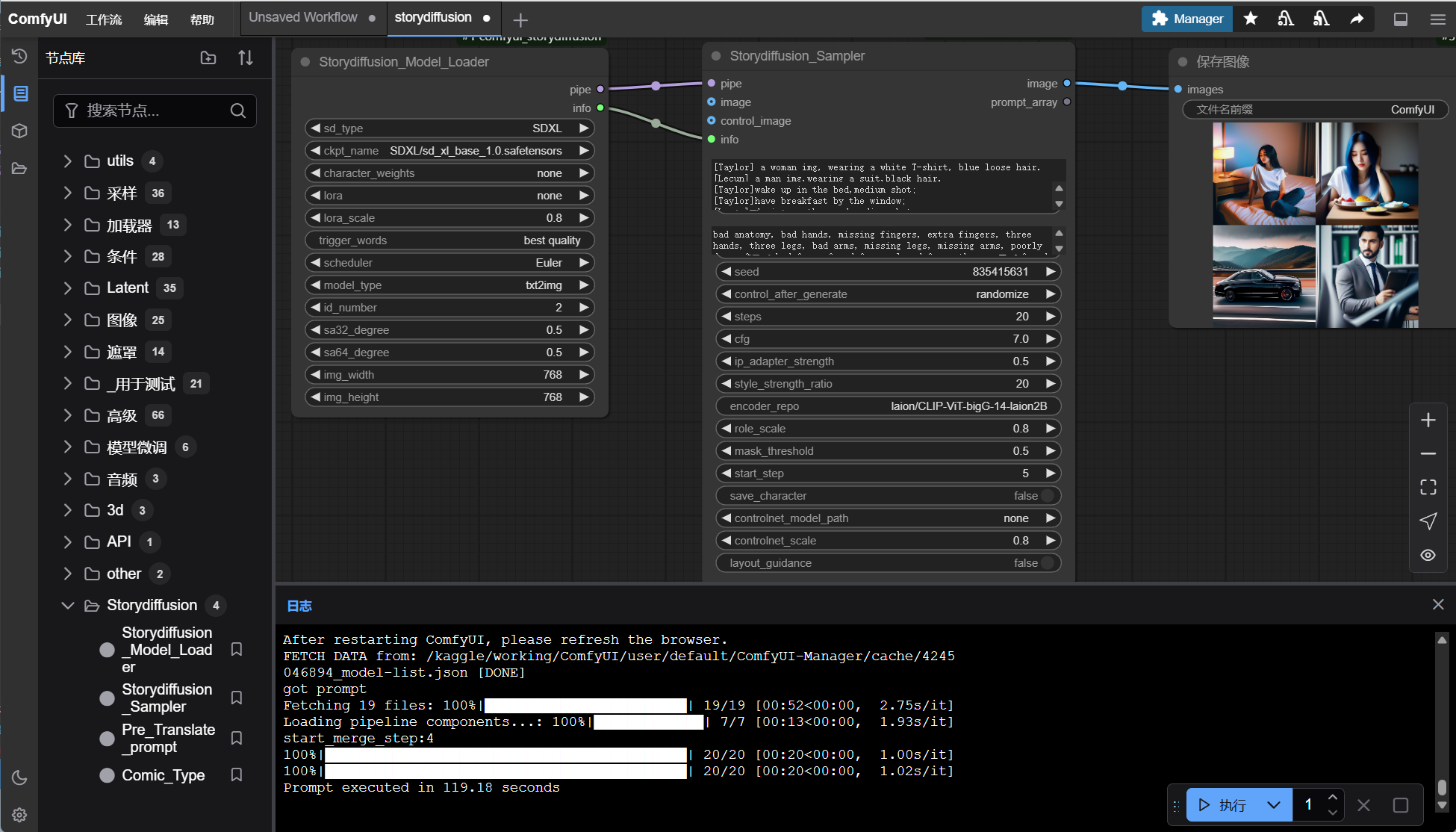Viewport: 1456px width, 832px height.
Task: Open the model library cube icon
Action: (x=20, y=131)
